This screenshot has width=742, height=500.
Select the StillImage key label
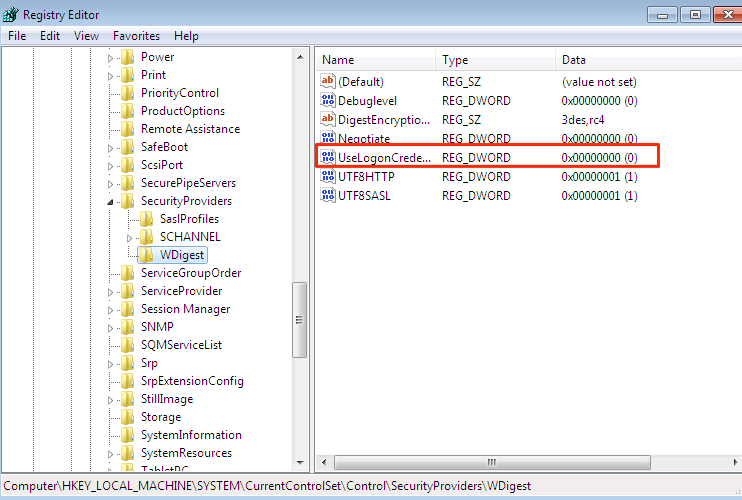[x=167, y=399]
